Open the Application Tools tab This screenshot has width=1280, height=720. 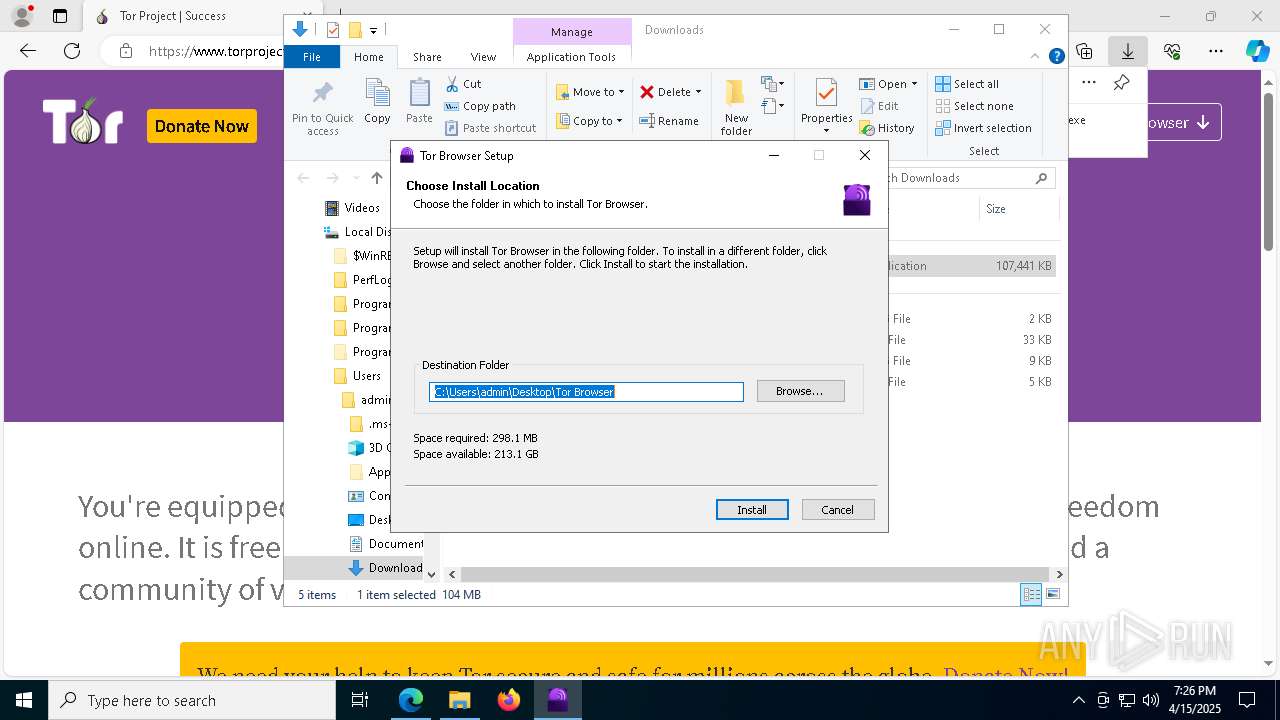click(x=571, y=57)
